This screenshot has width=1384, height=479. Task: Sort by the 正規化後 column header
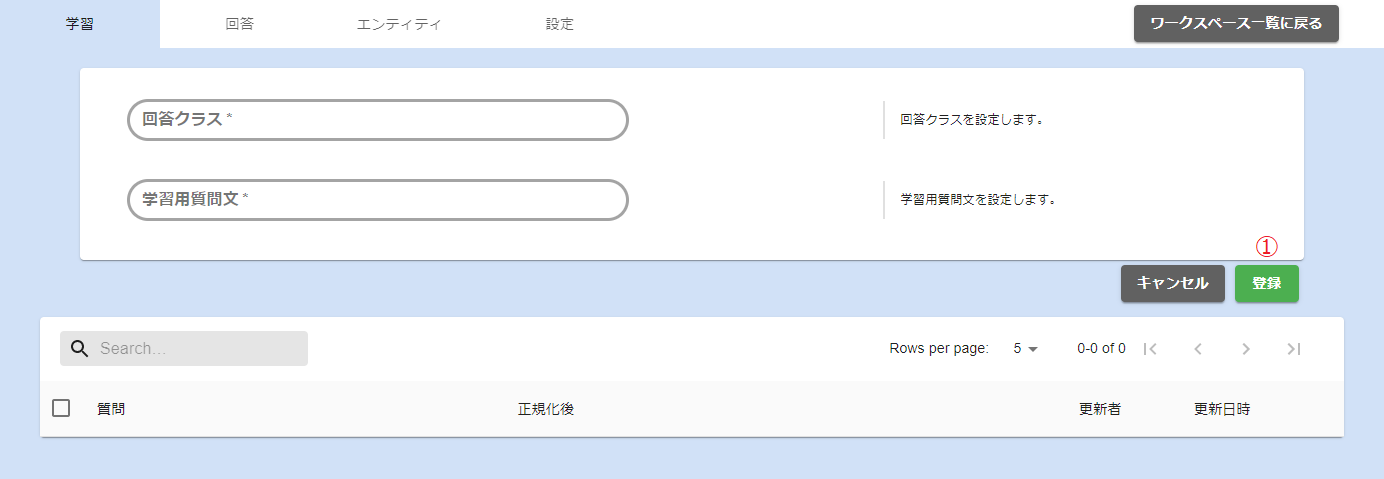point(546,409)
